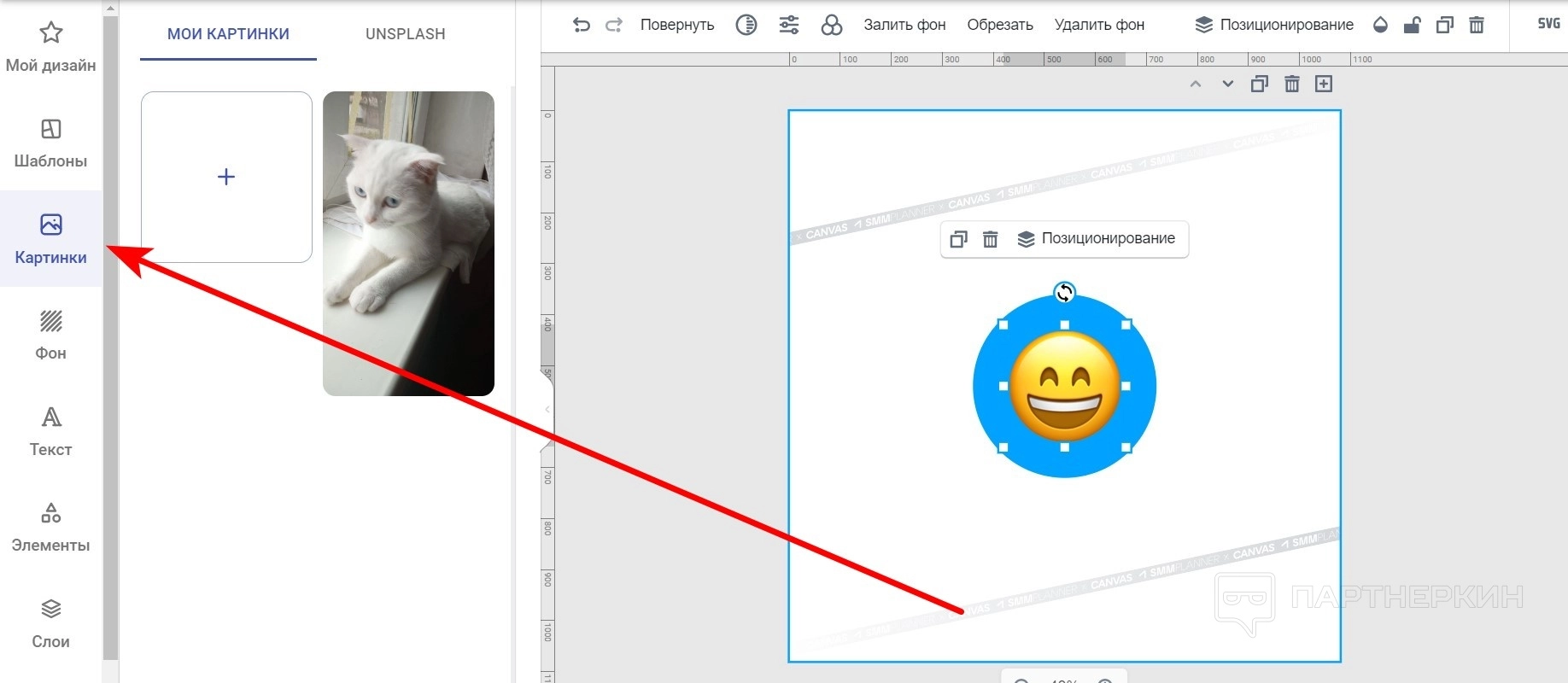
Task: Undo the last action
Action: (582, 25)
